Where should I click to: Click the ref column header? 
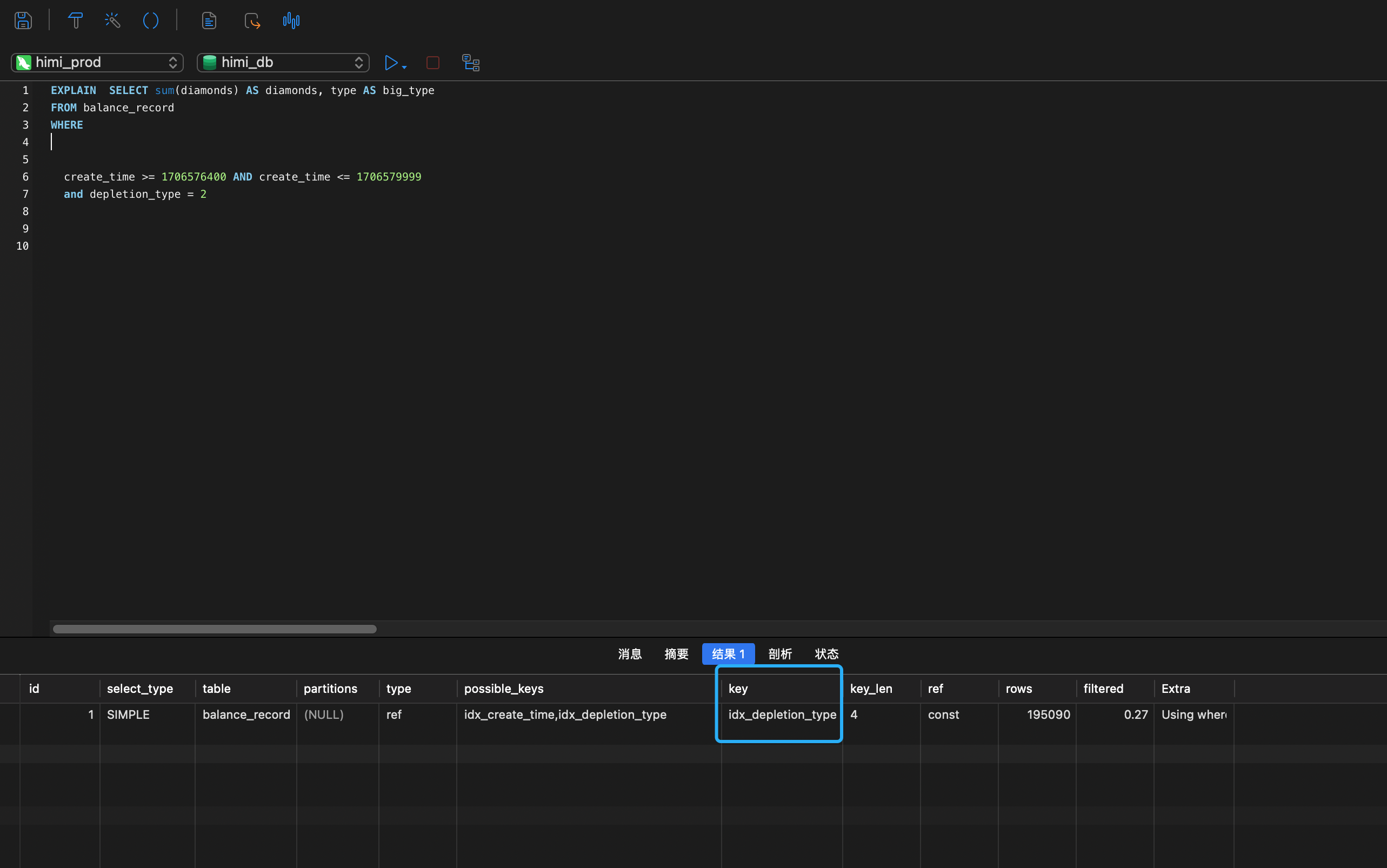click(x=959, y=689)
